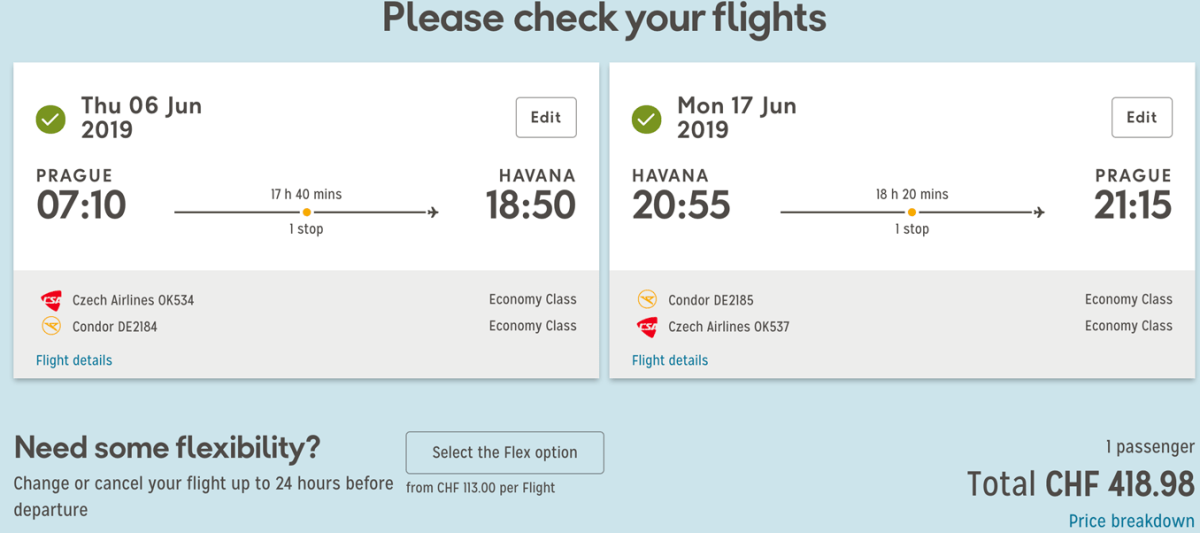
Task: Open Flight details for return flight
Action: pyautogui.click(x=670, y=360)
